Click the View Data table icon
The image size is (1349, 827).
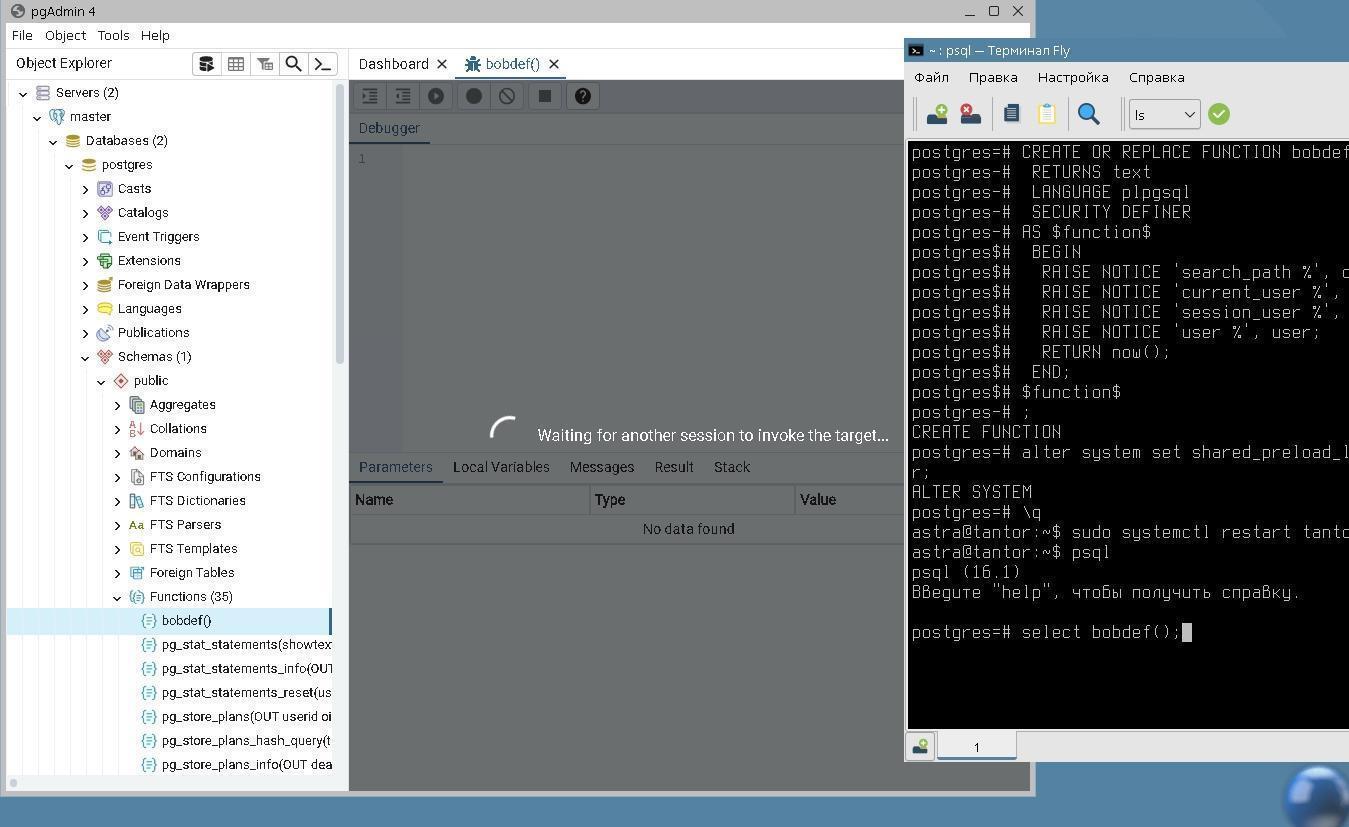click(x=236, y=64)
